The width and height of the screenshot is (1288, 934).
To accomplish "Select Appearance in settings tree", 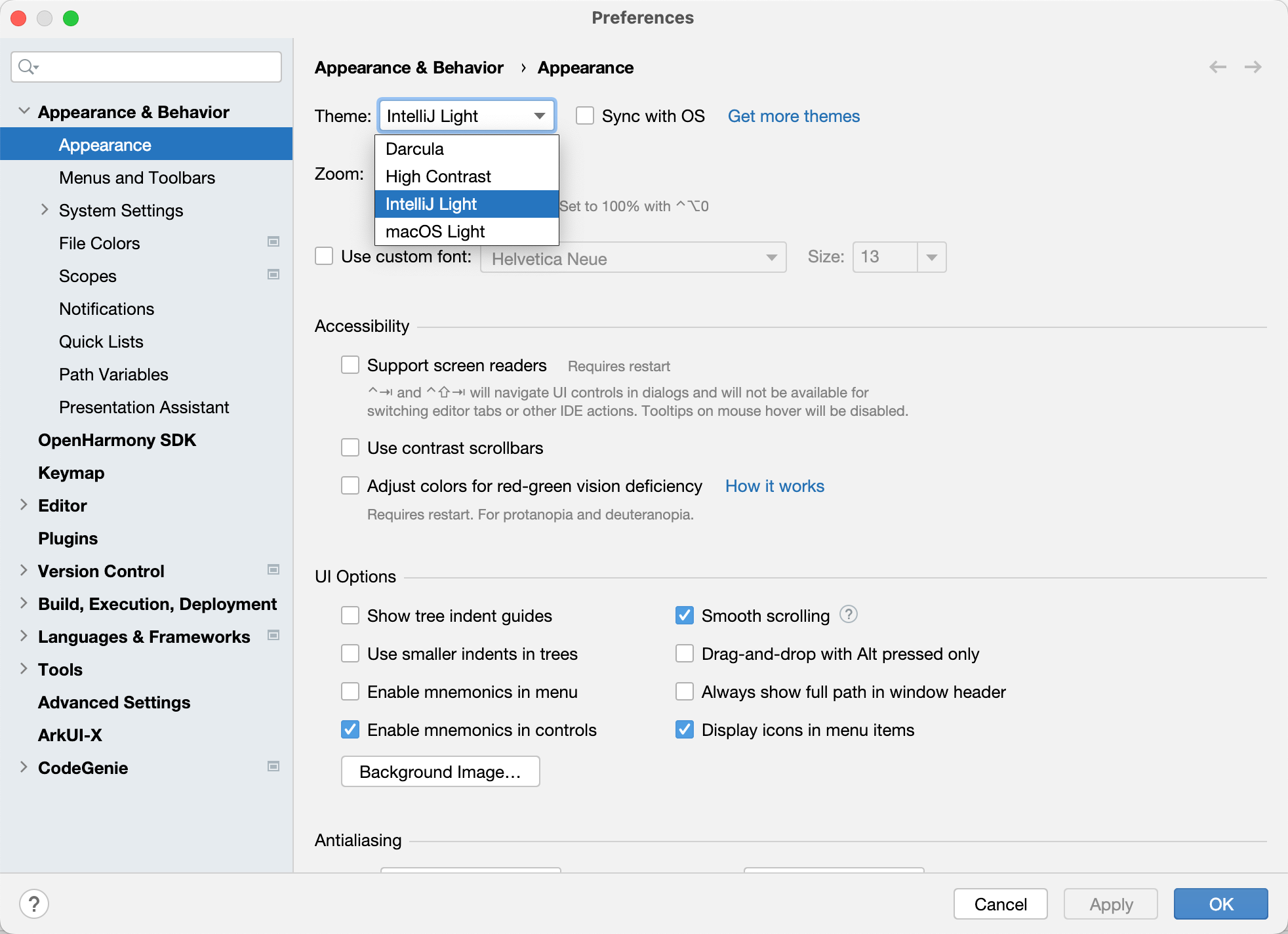I will click(x=147, y=145).
